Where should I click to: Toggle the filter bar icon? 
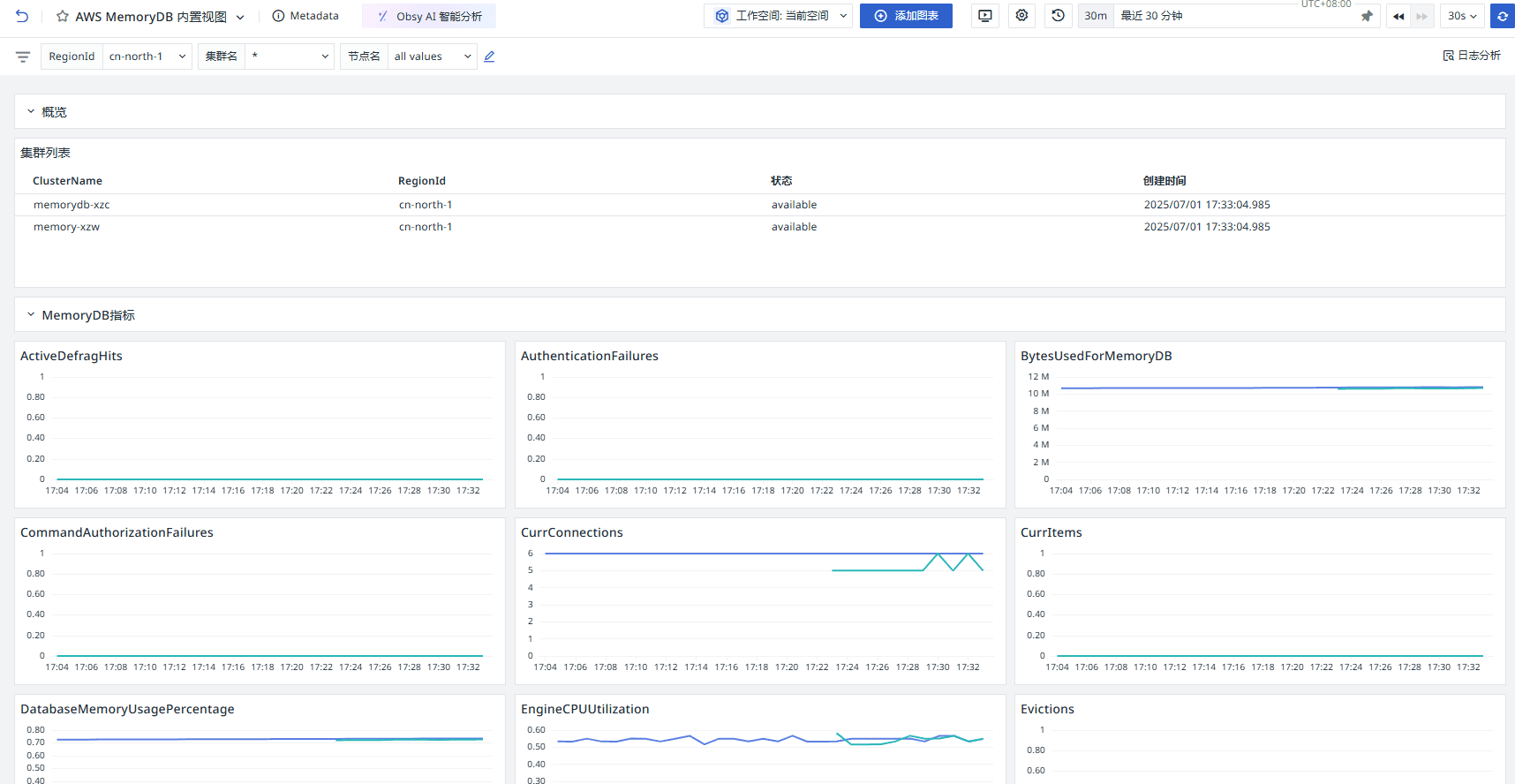point(23,57)
